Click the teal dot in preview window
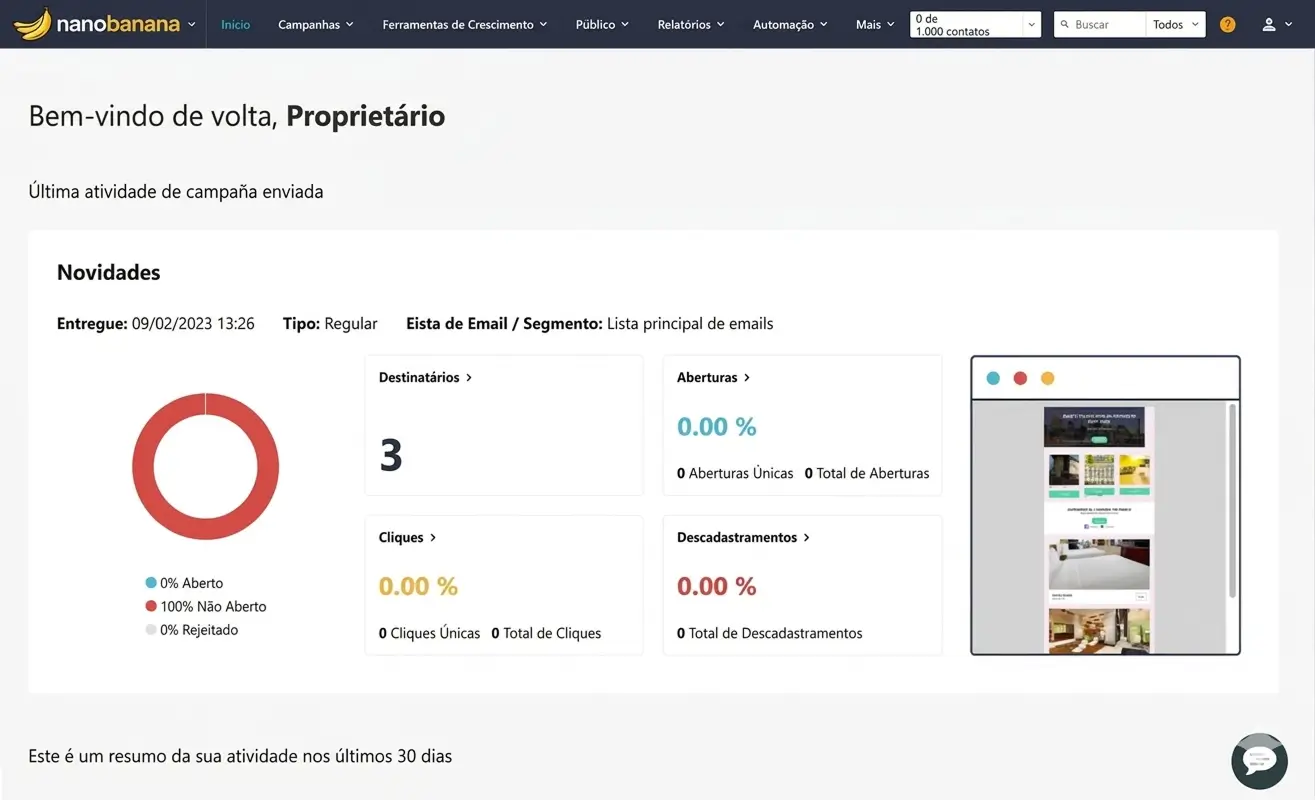 [993, 378]
